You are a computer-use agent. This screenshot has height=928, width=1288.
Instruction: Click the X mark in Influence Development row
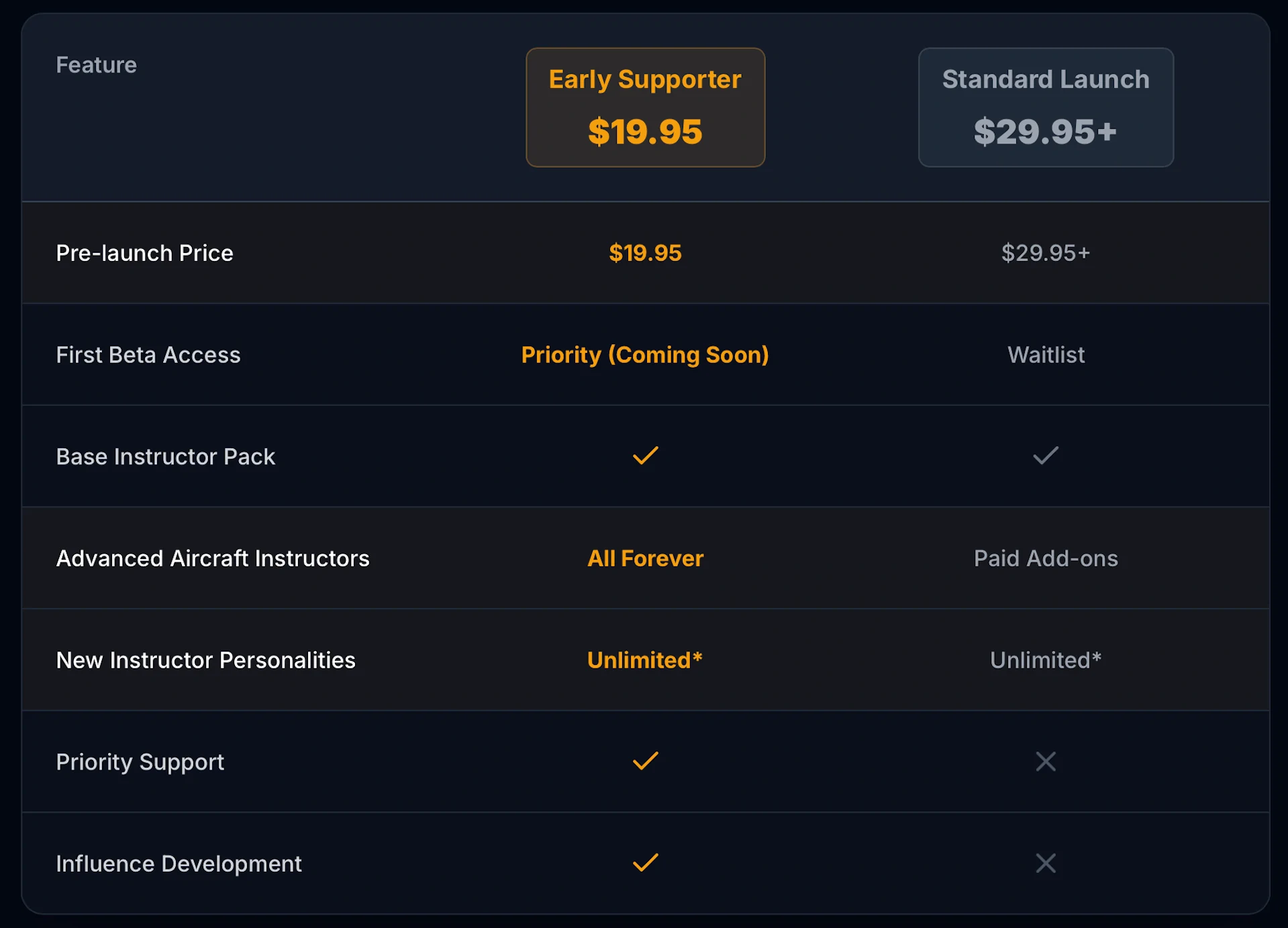coord(1045,864)
